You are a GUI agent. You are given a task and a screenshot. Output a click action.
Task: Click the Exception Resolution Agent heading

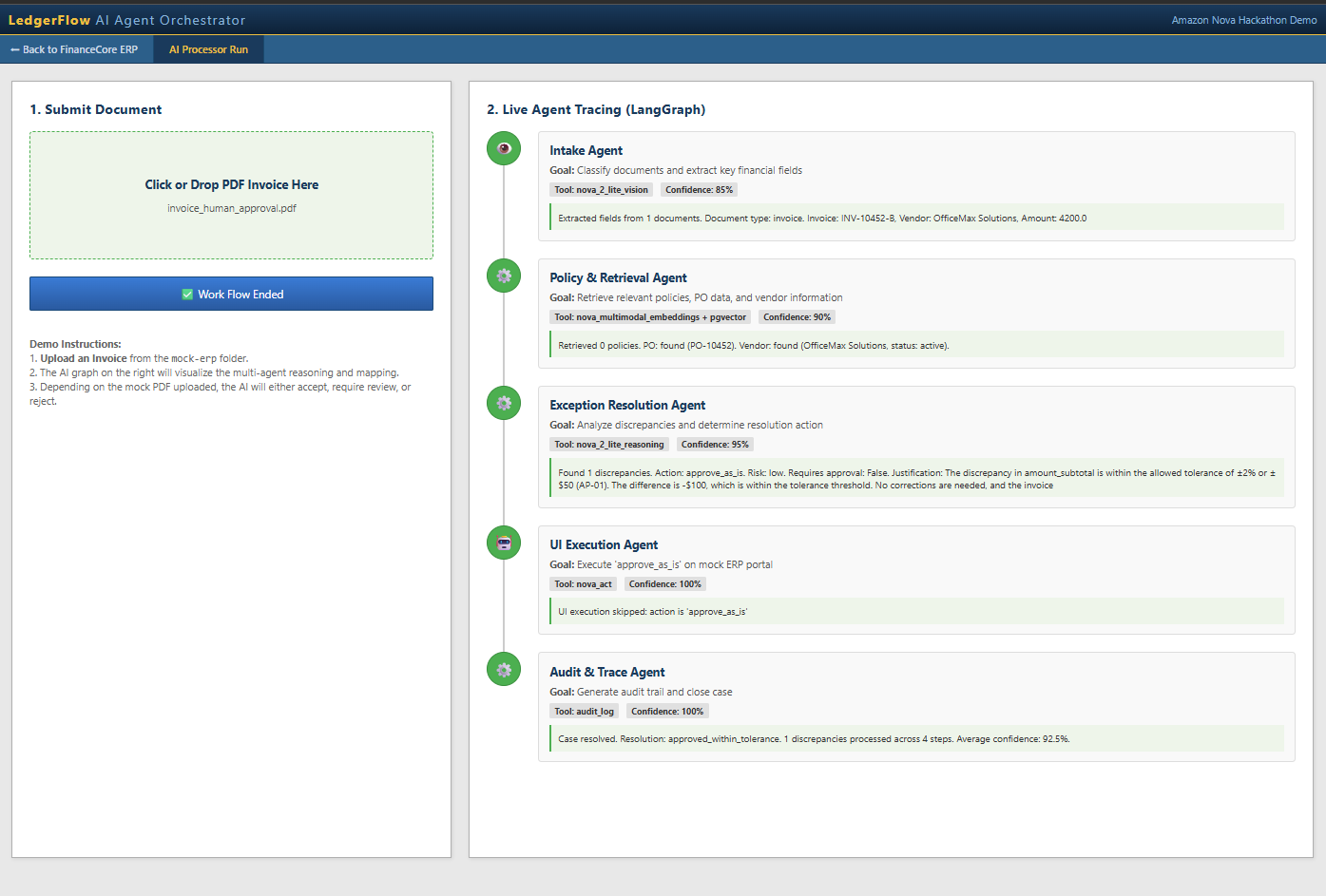coord(627,405)
